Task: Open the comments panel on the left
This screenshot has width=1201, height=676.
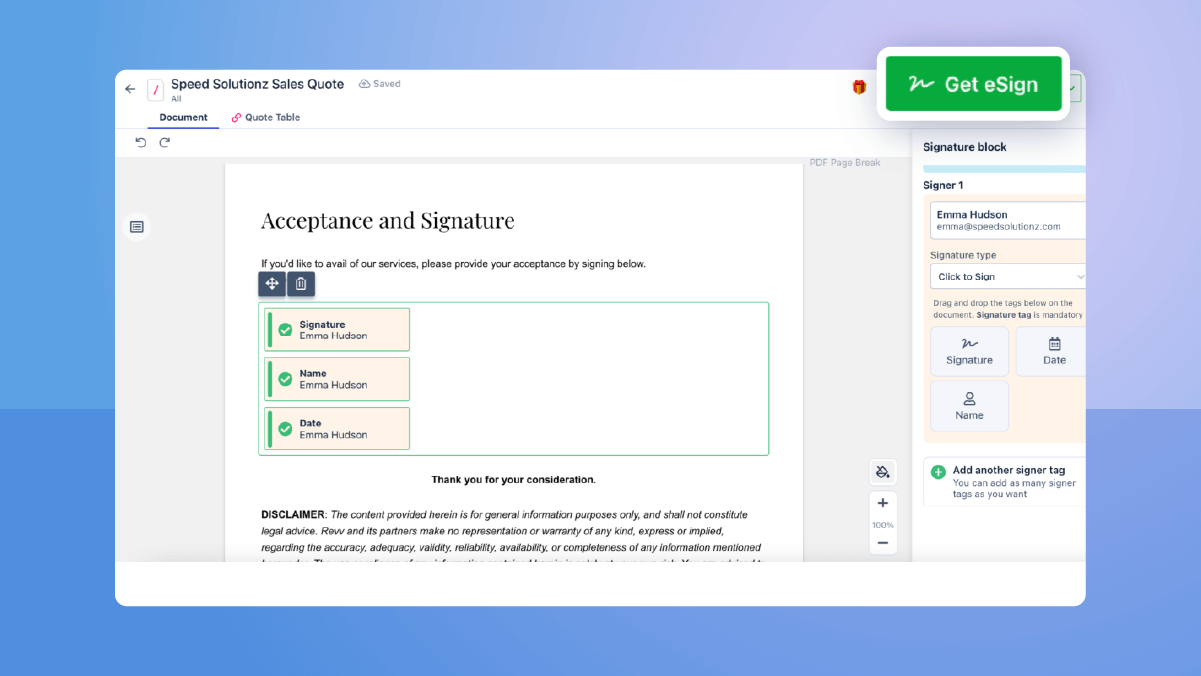Action: click(x=136, y=227)
